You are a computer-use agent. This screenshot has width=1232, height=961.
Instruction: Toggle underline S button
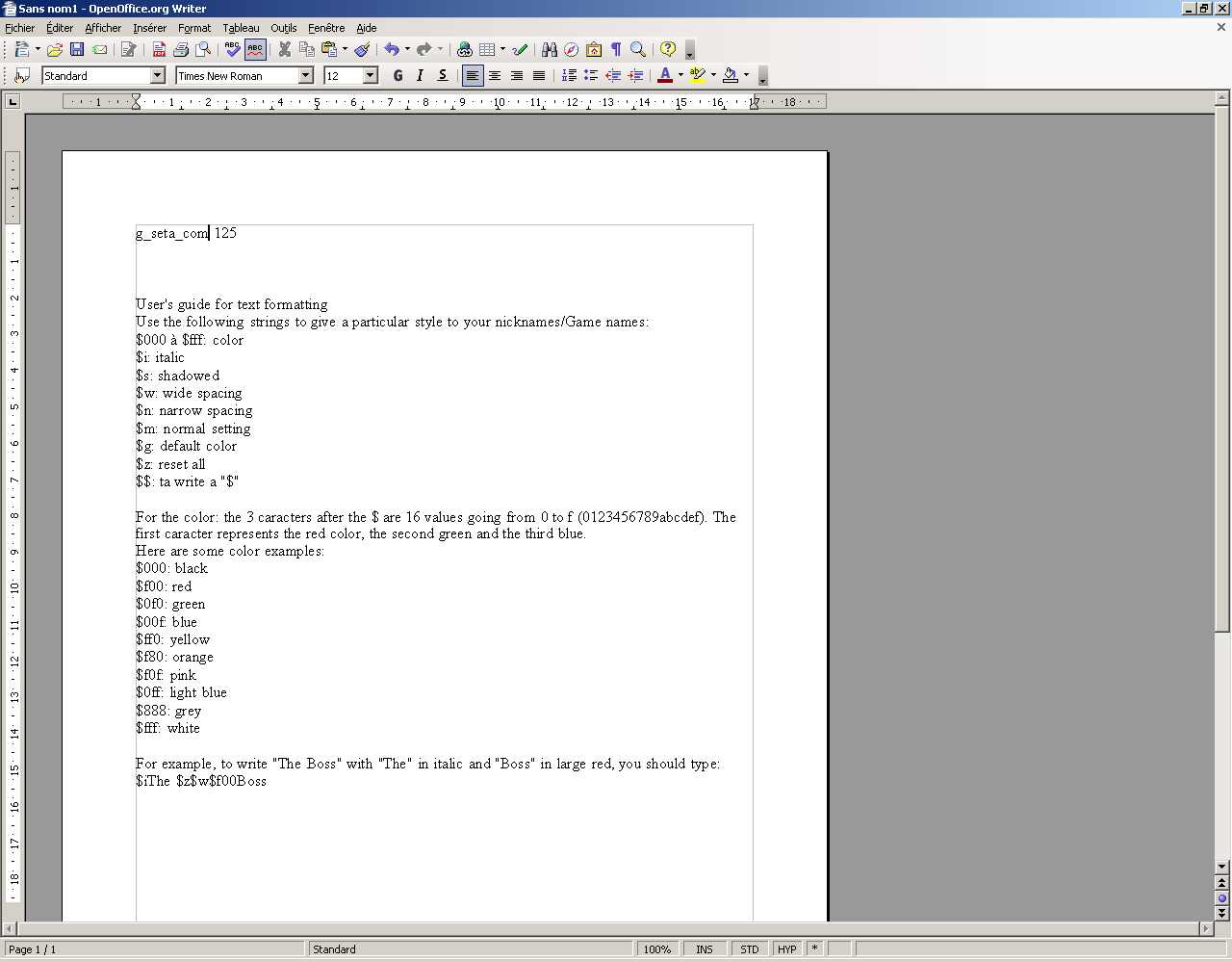tap(442, 75)
